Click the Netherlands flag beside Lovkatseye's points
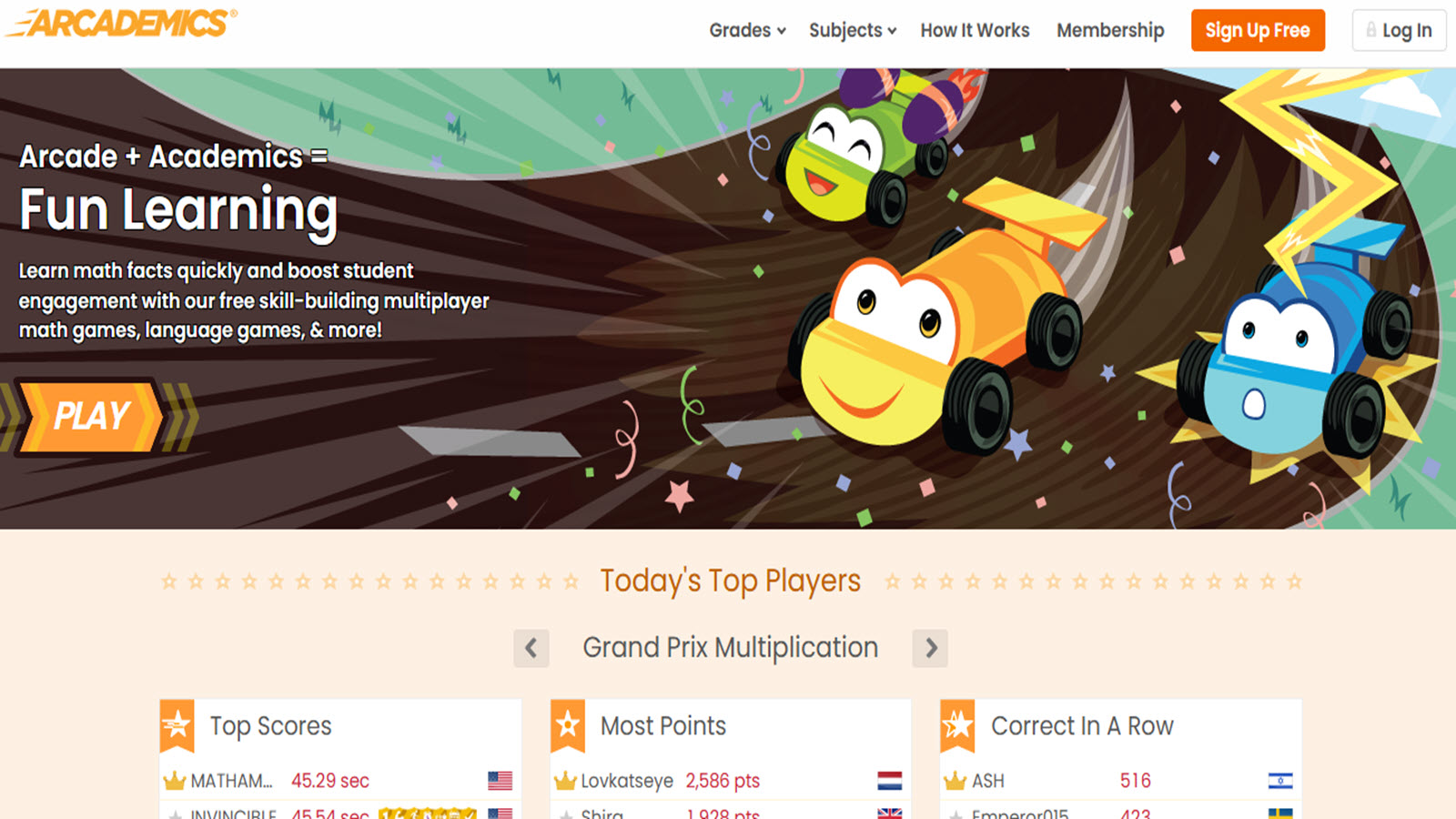1456x819 pixels. [889, 781]
